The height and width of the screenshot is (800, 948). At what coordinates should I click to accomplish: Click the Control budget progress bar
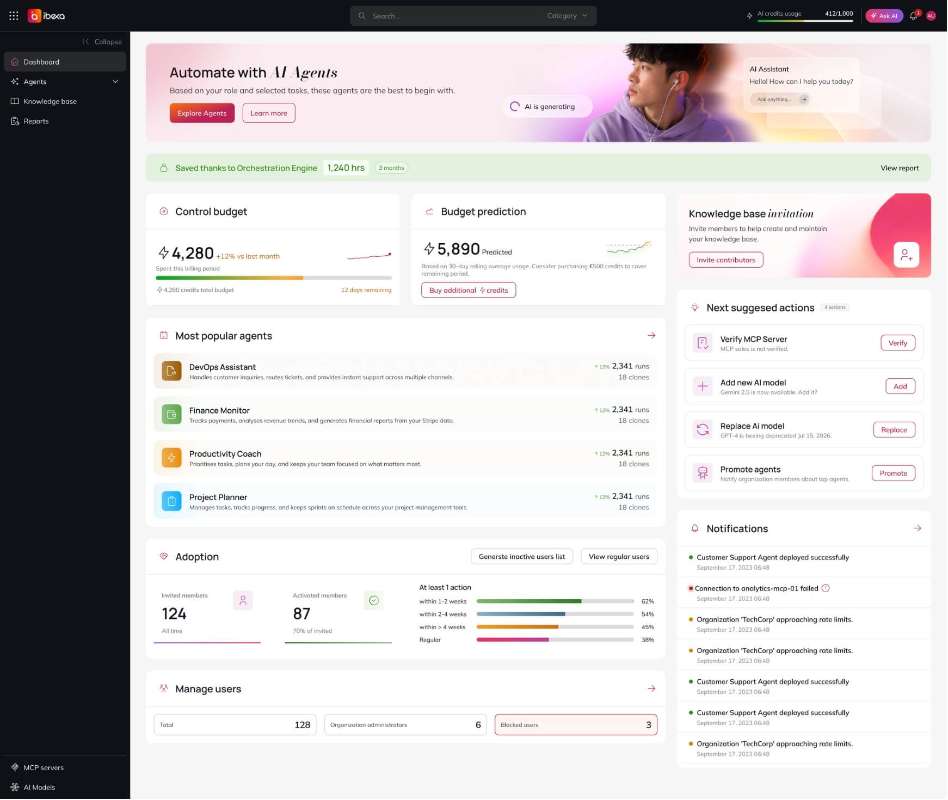click(x=274, y=278)
